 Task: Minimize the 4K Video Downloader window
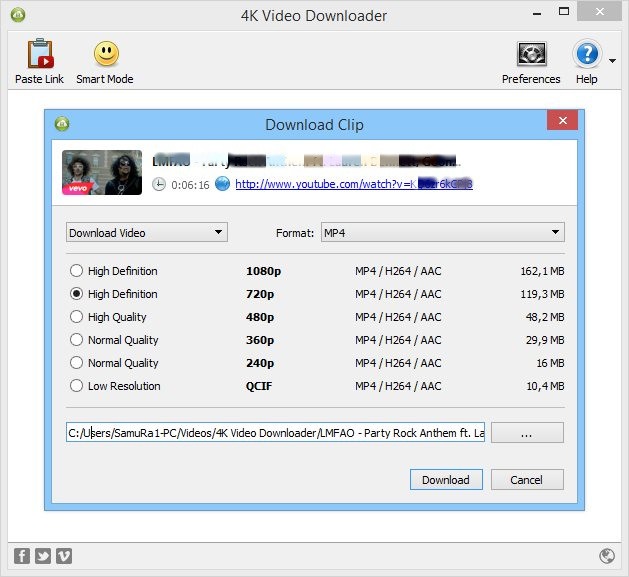(537, 14)
